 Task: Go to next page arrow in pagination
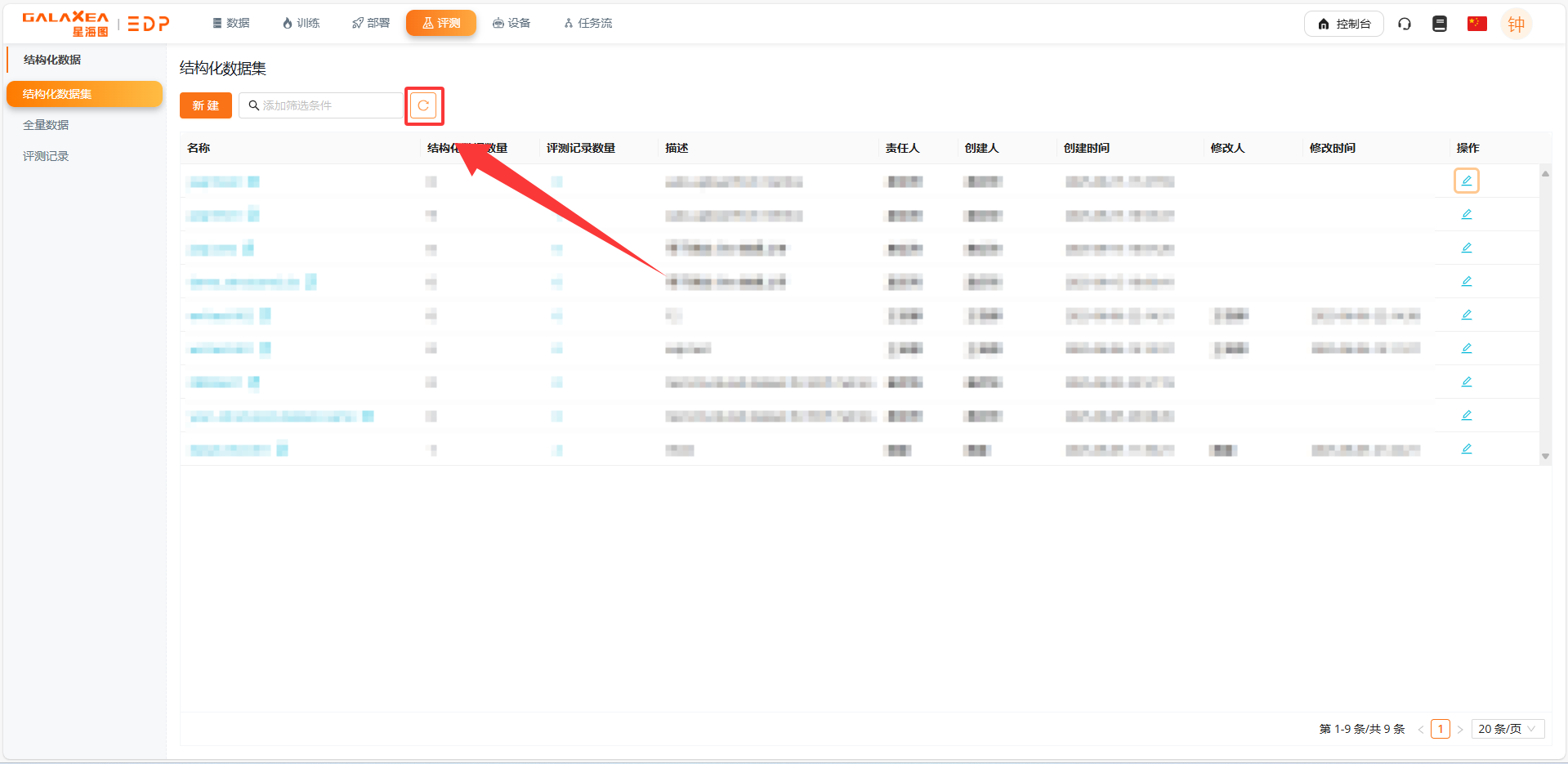coord(1459,730)
